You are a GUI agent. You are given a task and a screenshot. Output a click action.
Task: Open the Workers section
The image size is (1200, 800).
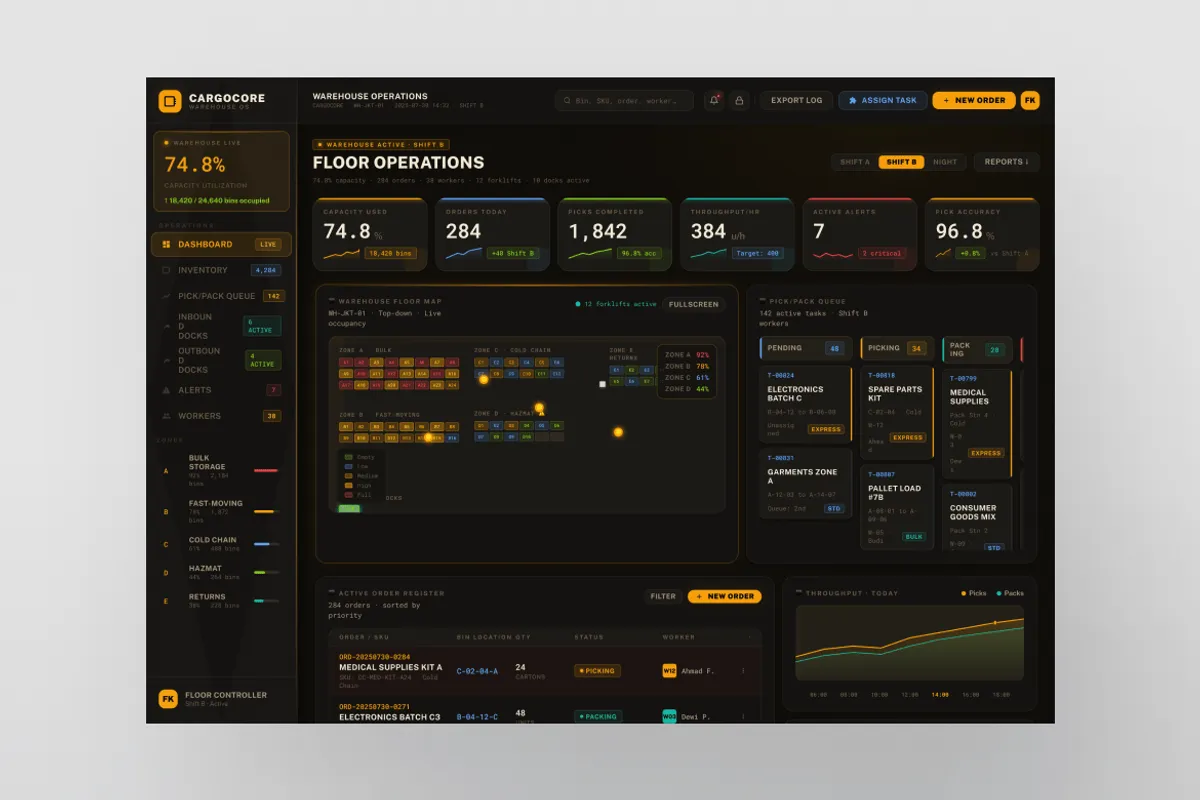click(221, 416)
